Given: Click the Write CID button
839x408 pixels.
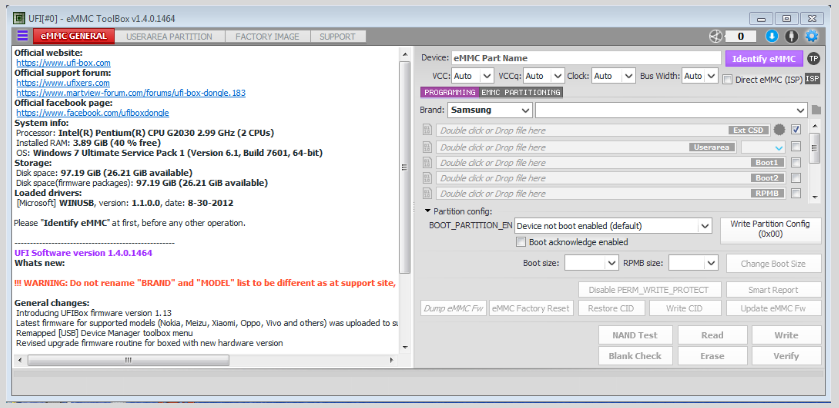Looking at the screenshot, I should click(x=684, y=309).
